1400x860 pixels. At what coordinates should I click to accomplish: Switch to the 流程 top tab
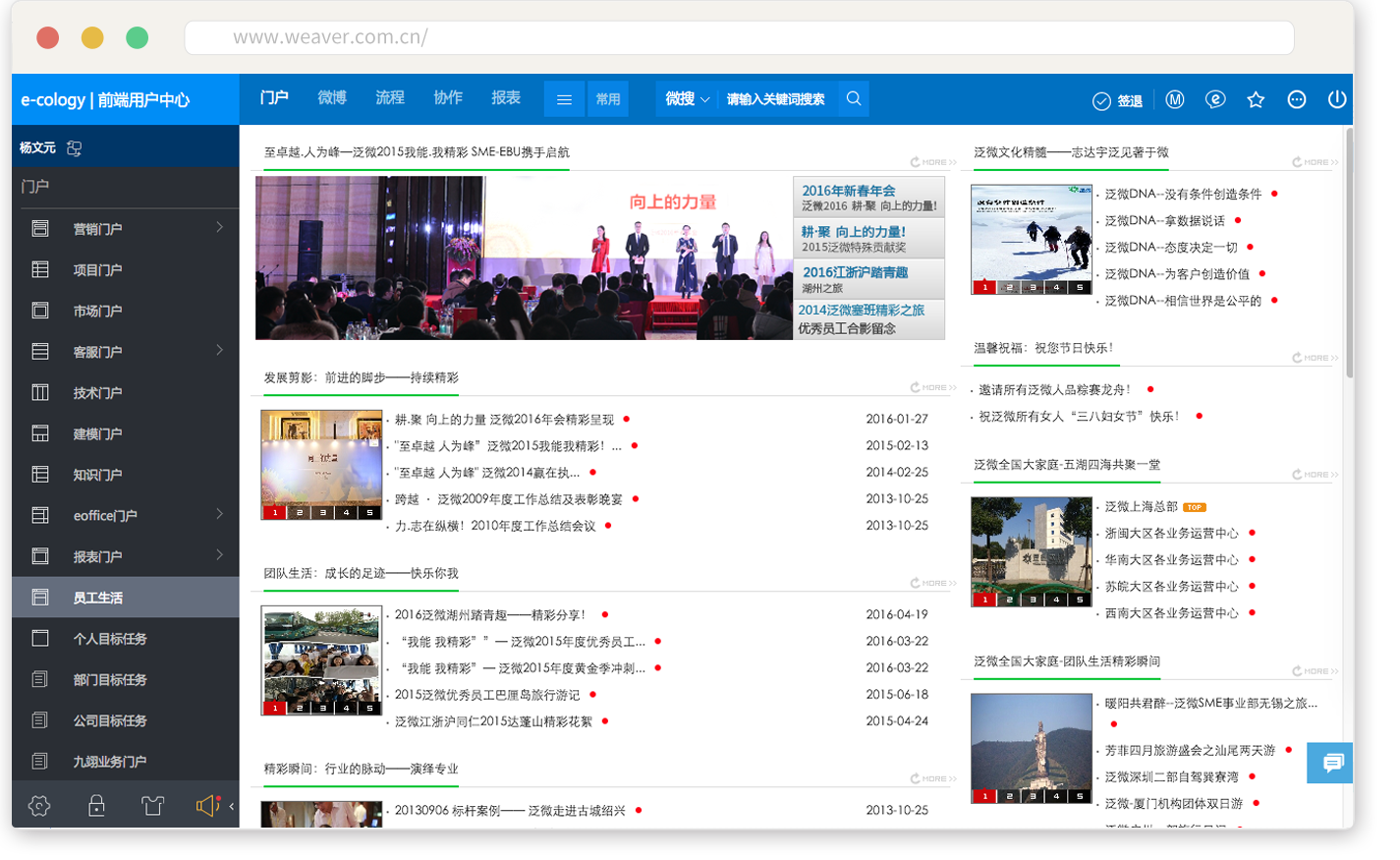(x=390, y=98)
